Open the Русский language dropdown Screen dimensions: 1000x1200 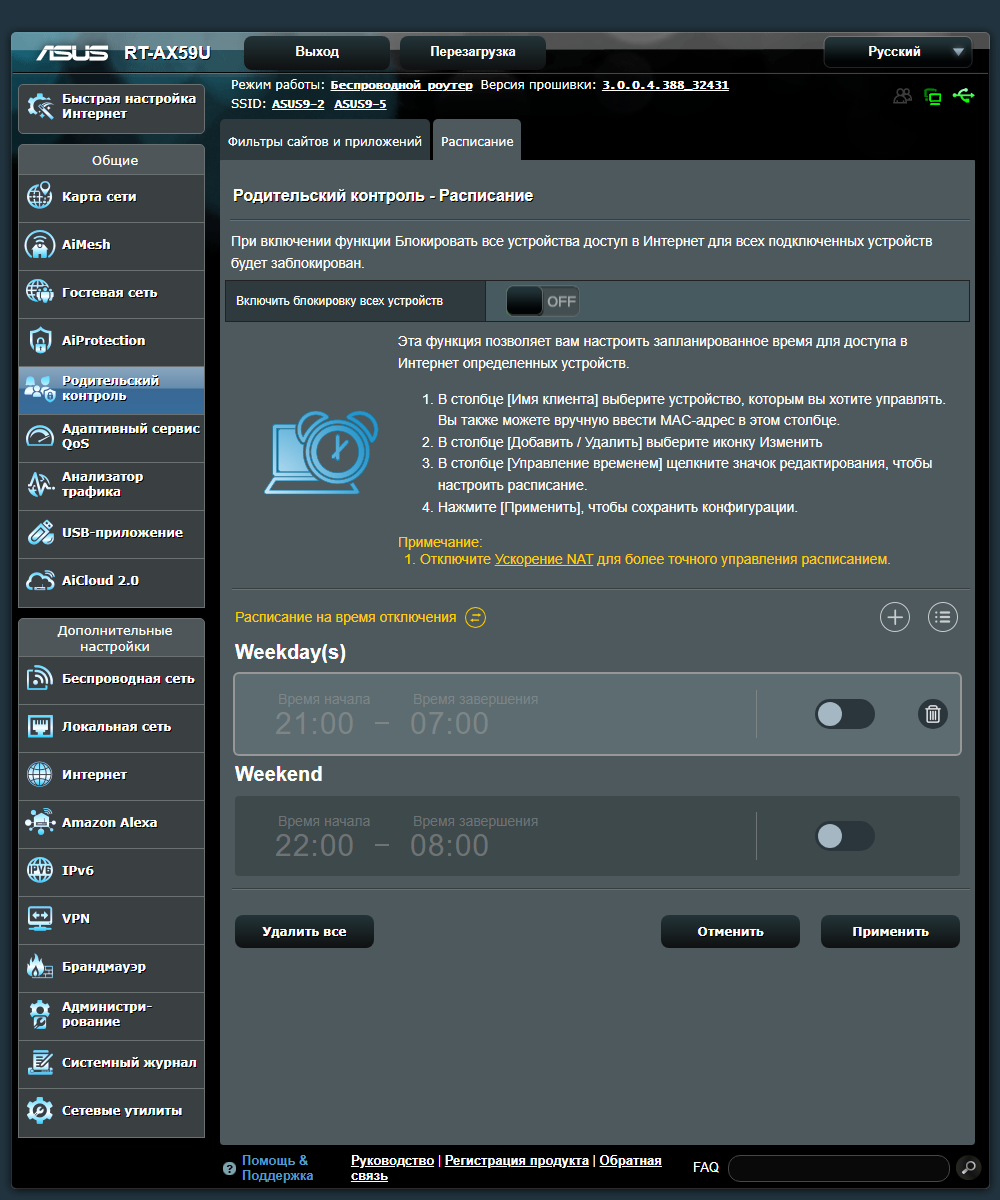pos(898,52)
